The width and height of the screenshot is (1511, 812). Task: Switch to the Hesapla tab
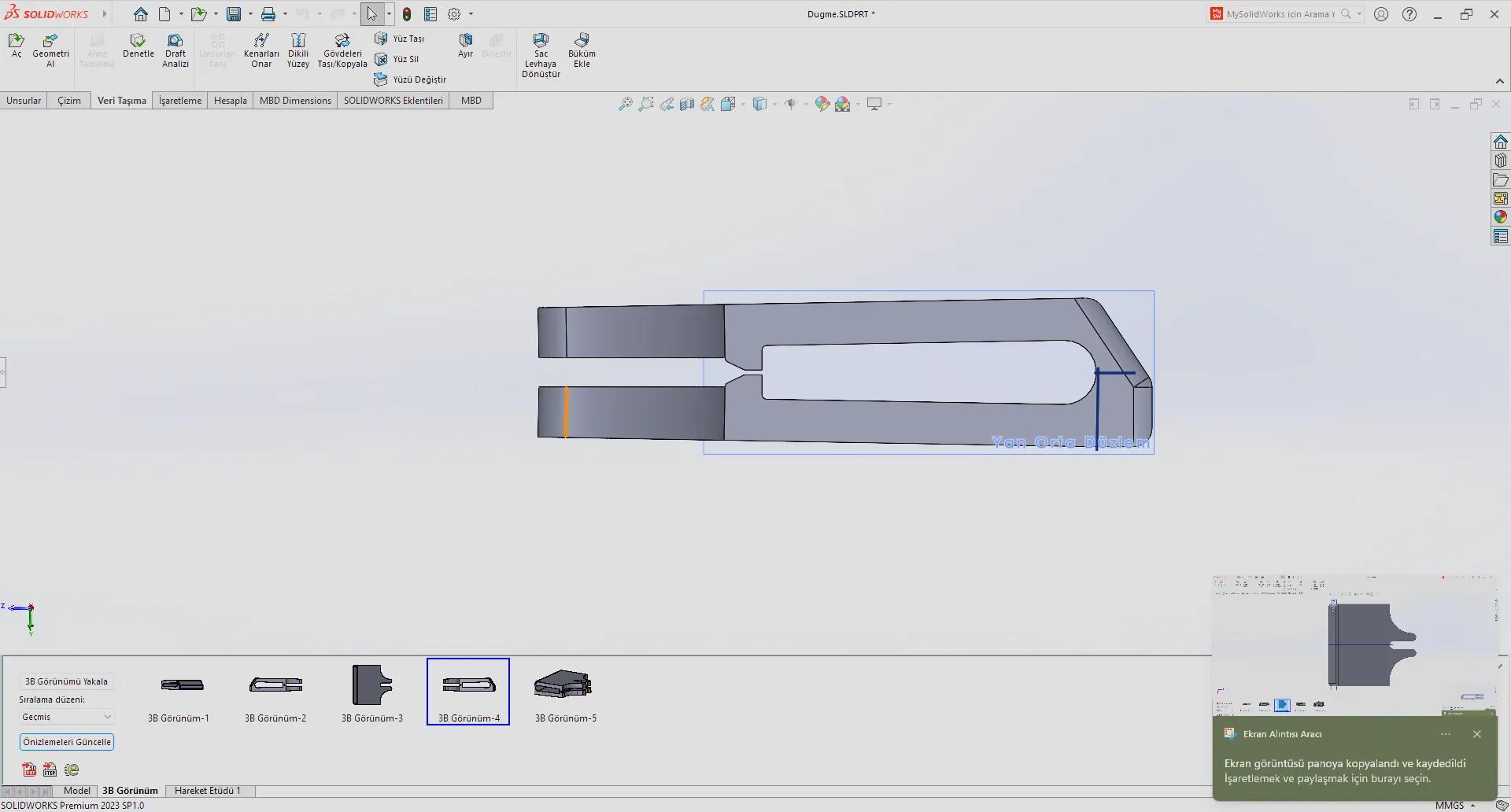231,101
